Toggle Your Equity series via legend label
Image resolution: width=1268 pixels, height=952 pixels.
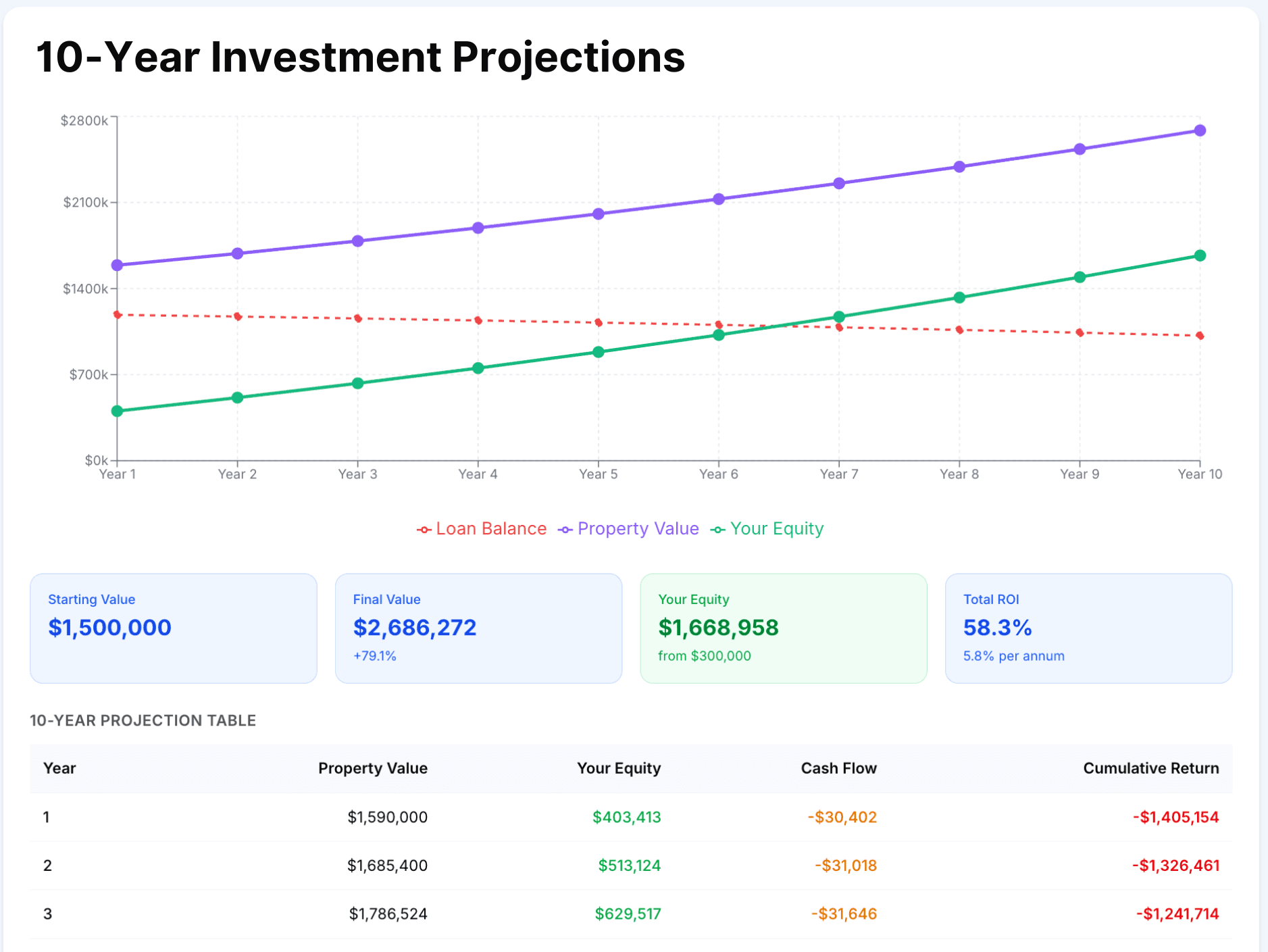777,528
